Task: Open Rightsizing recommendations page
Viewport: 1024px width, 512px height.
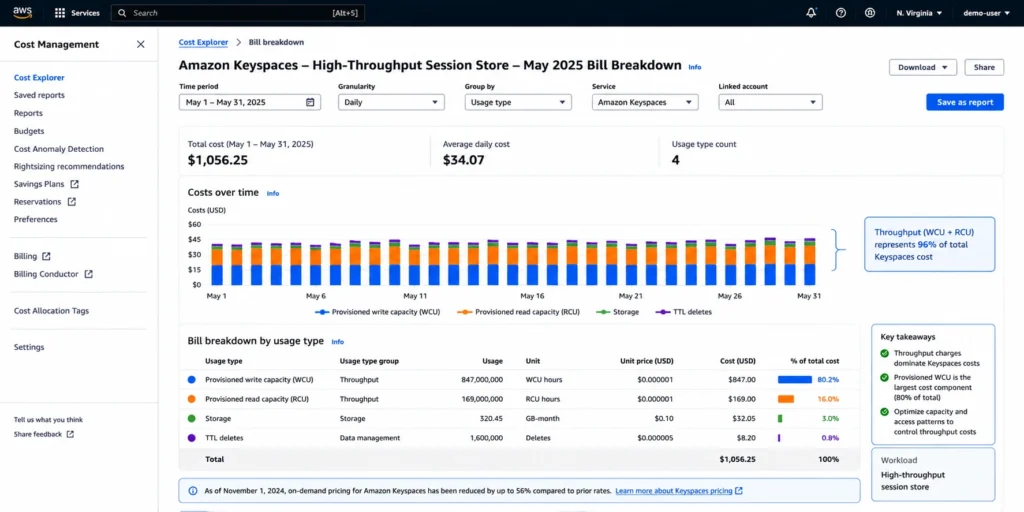Action: click(x=69, y=167)
